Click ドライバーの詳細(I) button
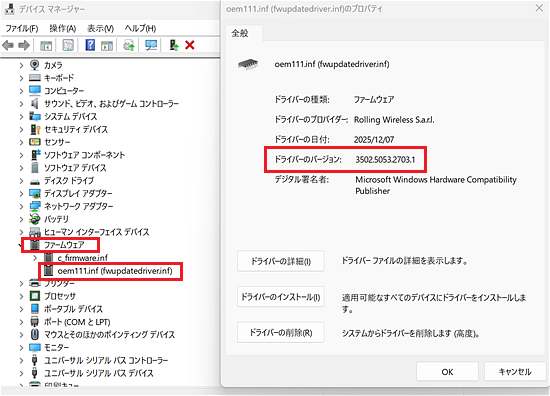550x396 pixels. point(281,261)
